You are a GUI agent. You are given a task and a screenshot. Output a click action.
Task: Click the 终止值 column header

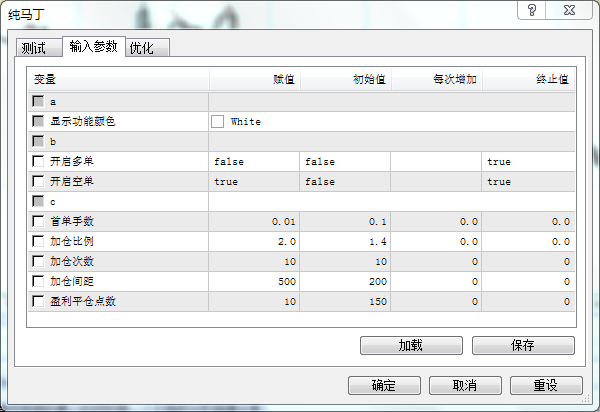point(528,79)
